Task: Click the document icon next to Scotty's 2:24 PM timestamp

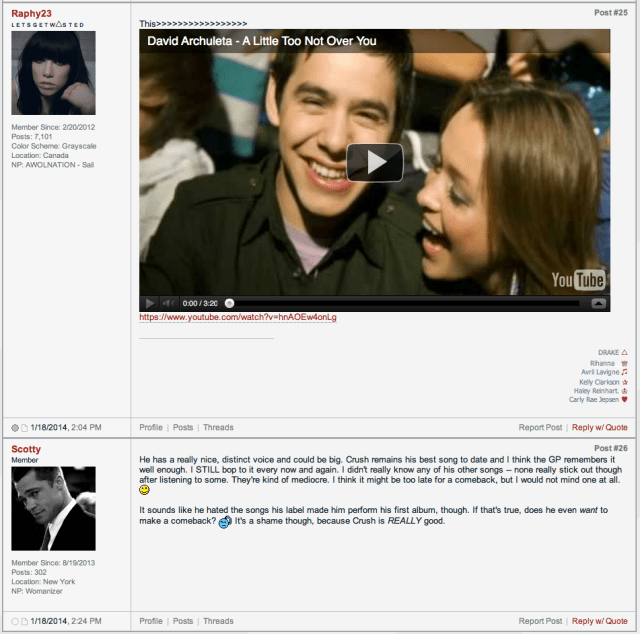Action: 25,621
